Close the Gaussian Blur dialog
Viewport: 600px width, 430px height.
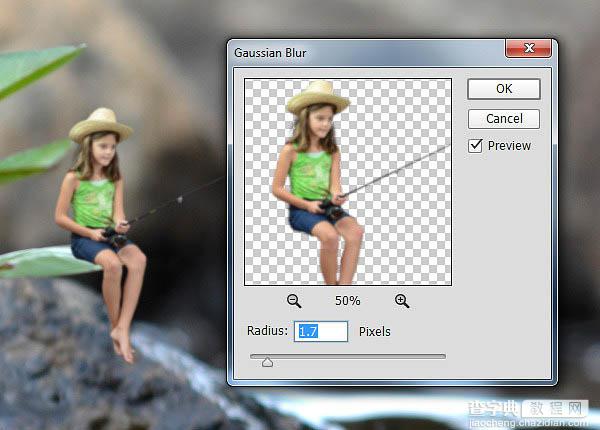pyautogui.click(x=528, y=48)
